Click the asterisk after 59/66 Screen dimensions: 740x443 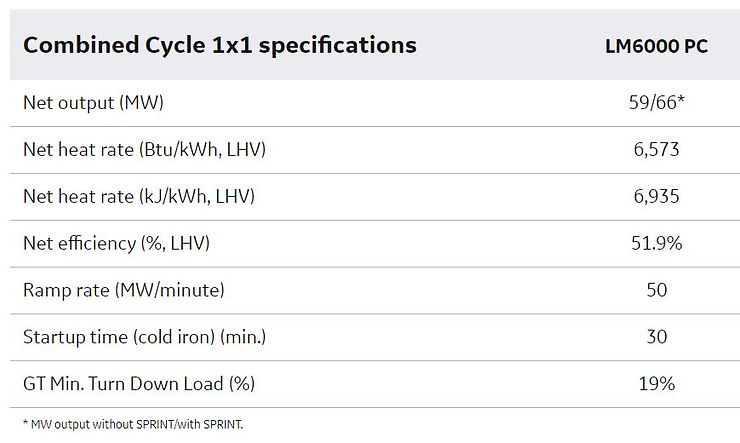(x=680, y=101)
